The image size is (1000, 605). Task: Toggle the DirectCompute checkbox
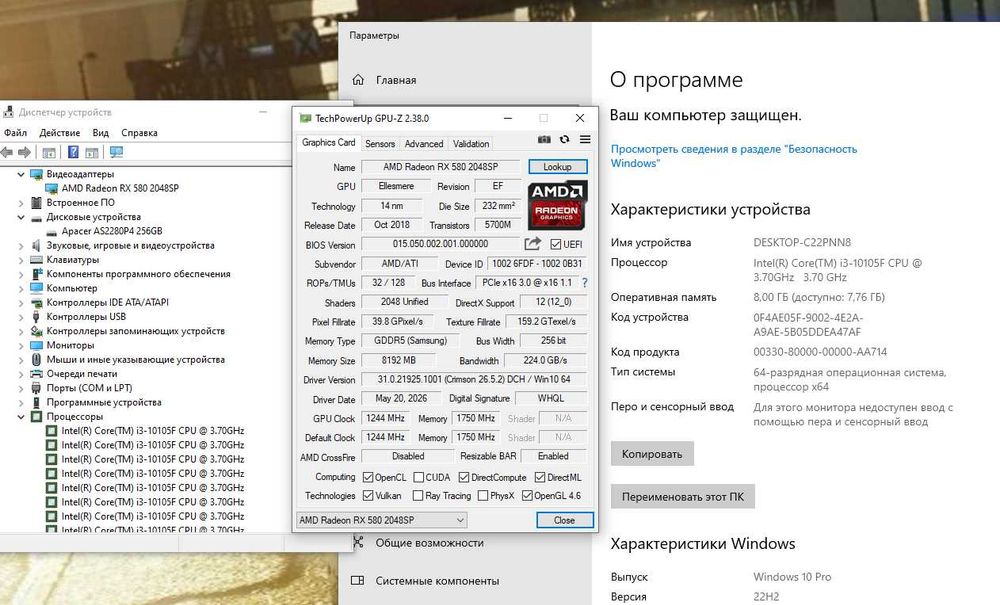464,477
